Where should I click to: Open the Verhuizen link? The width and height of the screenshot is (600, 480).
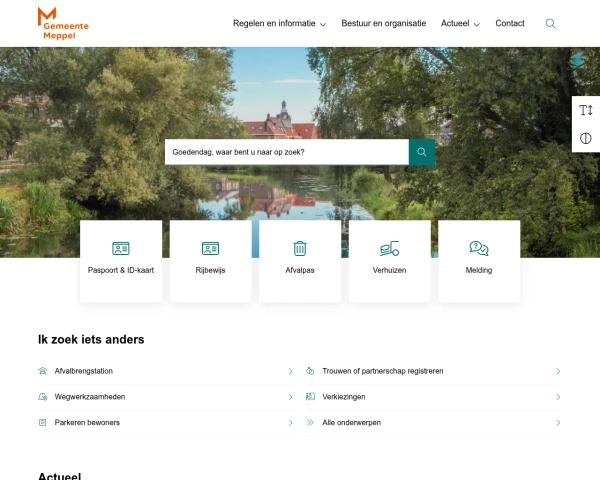click(x=390, y=261)
